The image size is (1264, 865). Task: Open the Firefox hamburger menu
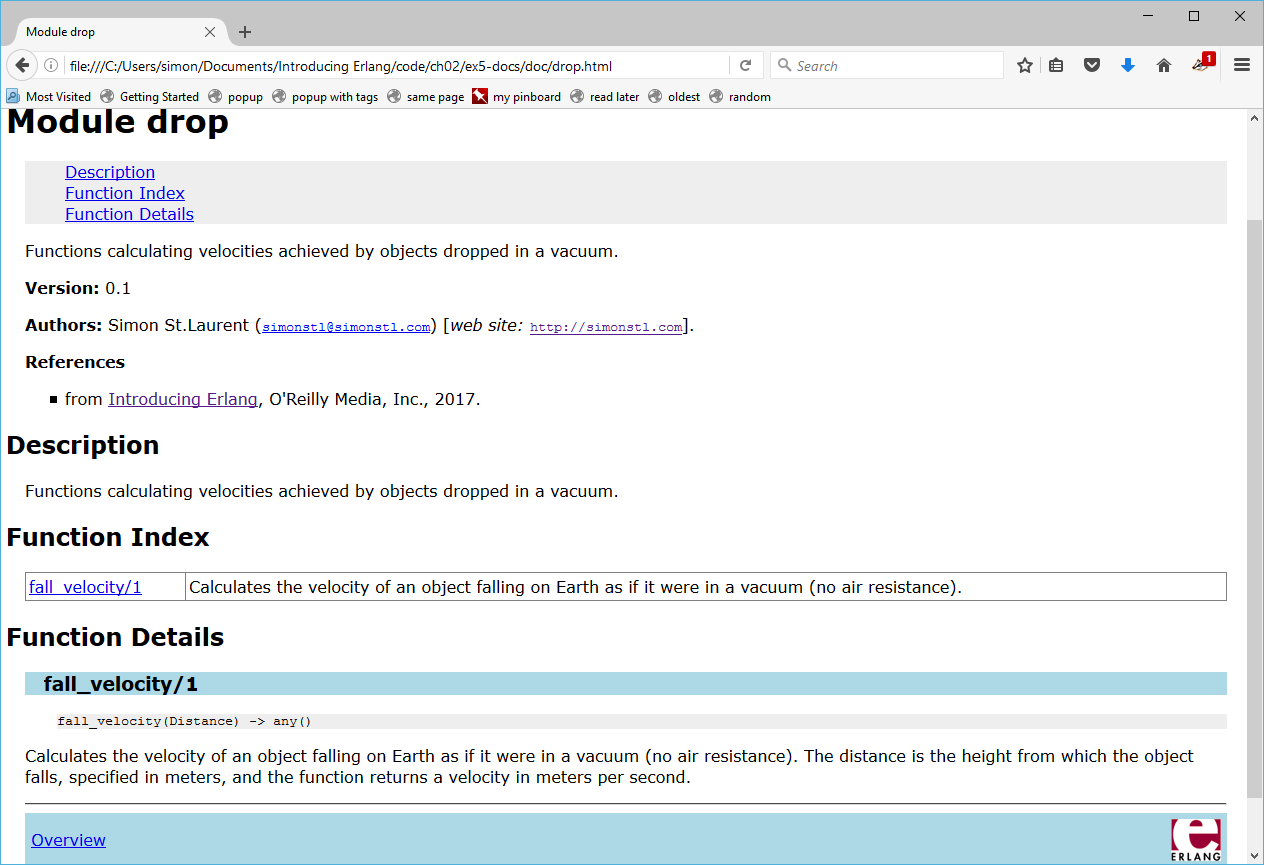(x=1242, y=66)
